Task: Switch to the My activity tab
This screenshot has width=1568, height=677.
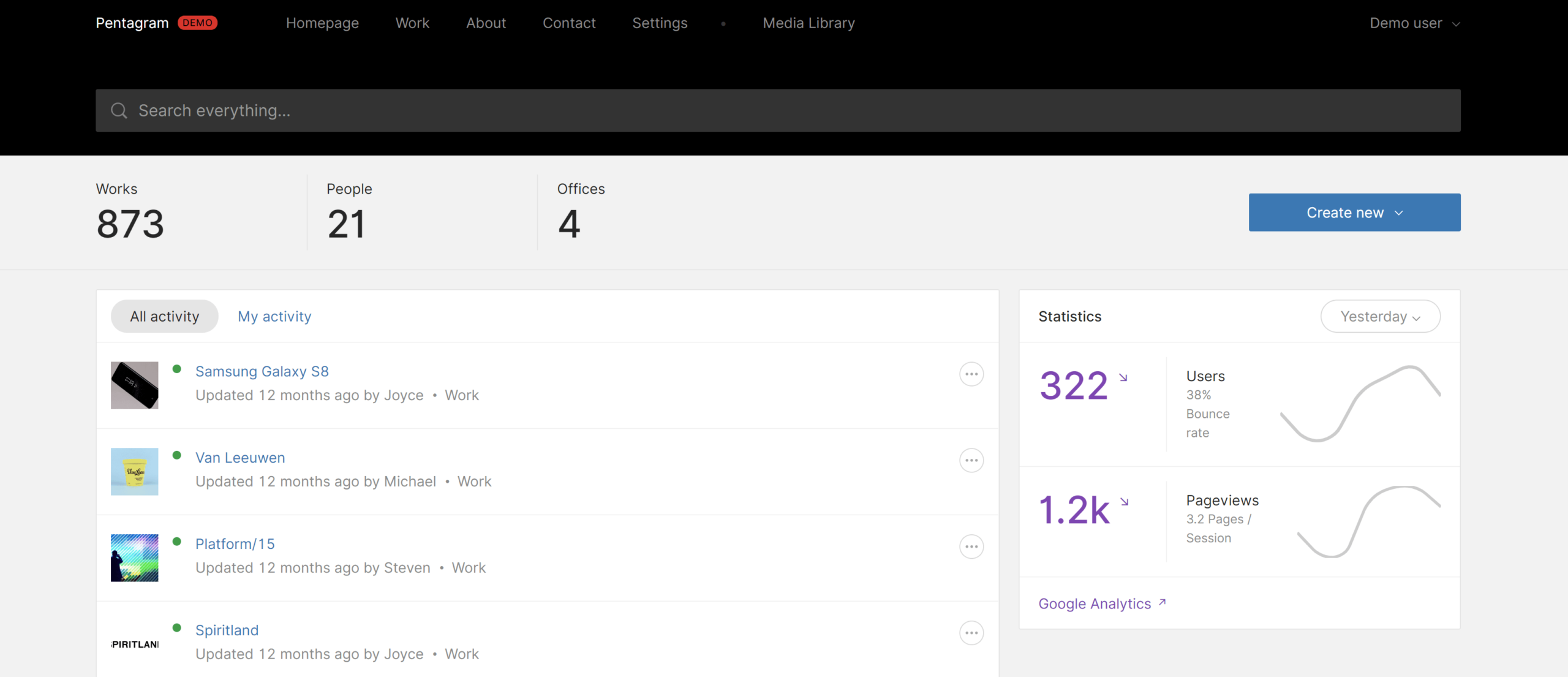Action: point(274,317)
